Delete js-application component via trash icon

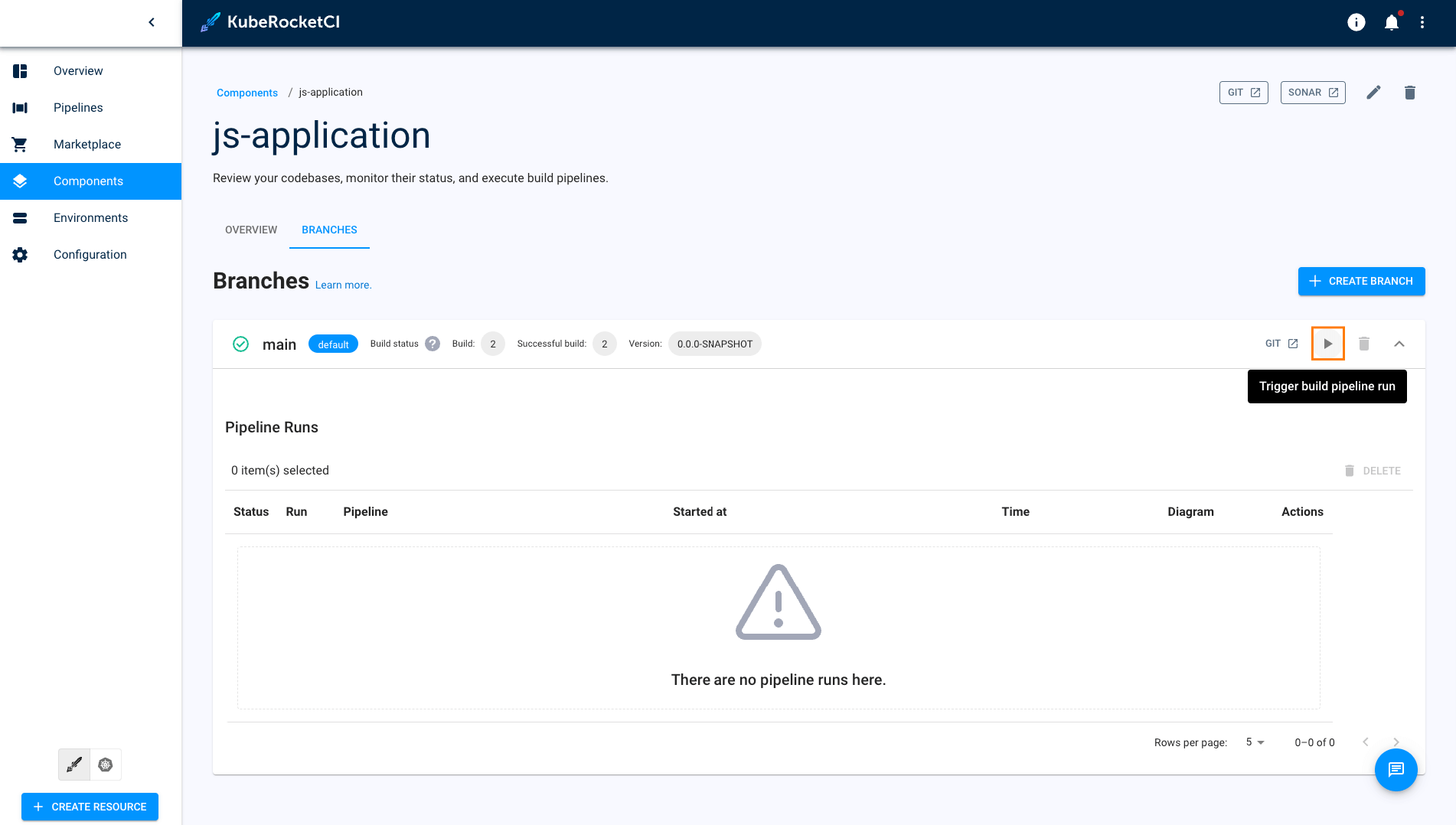[x=1410, y=92]
